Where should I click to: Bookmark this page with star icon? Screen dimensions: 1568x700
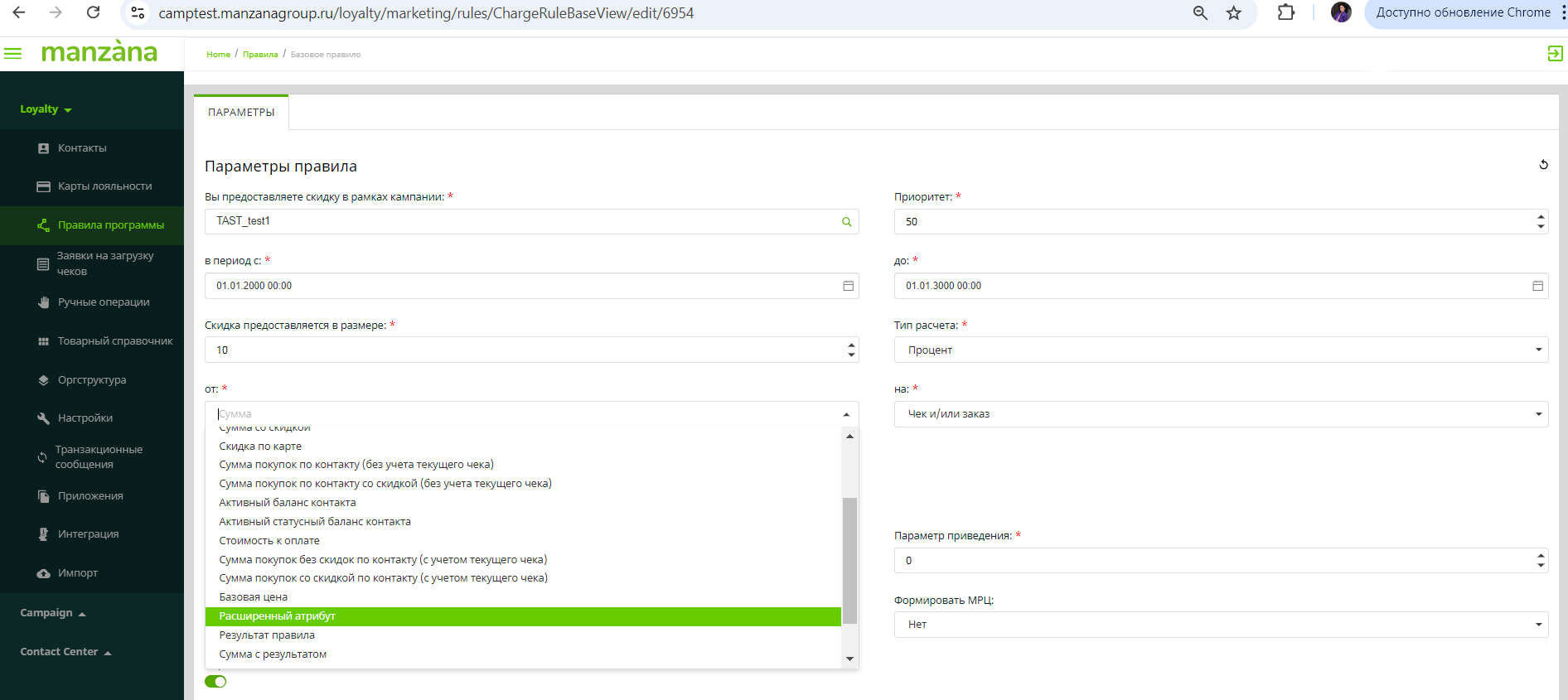click(x=1234, y=13)
